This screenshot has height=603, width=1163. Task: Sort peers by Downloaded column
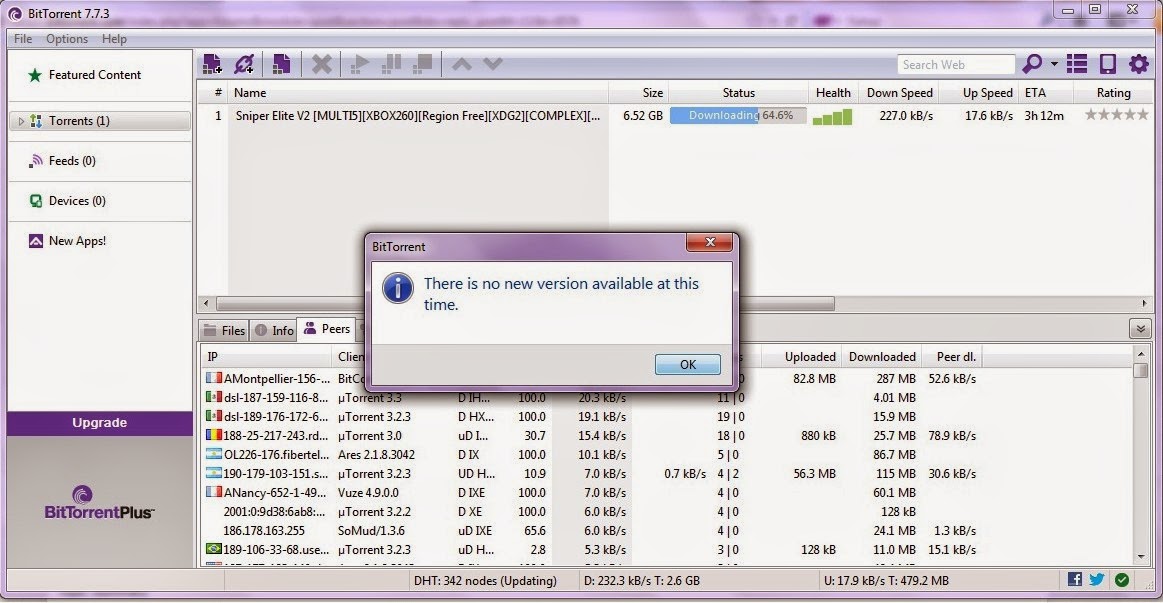882,357
